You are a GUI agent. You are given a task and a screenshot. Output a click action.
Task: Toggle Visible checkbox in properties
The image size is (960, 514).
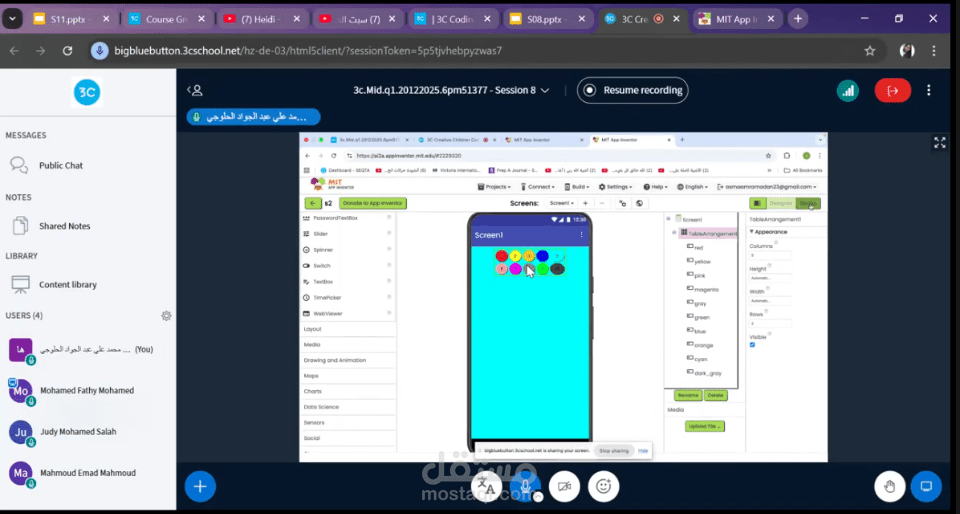click(x=752, y=345)
